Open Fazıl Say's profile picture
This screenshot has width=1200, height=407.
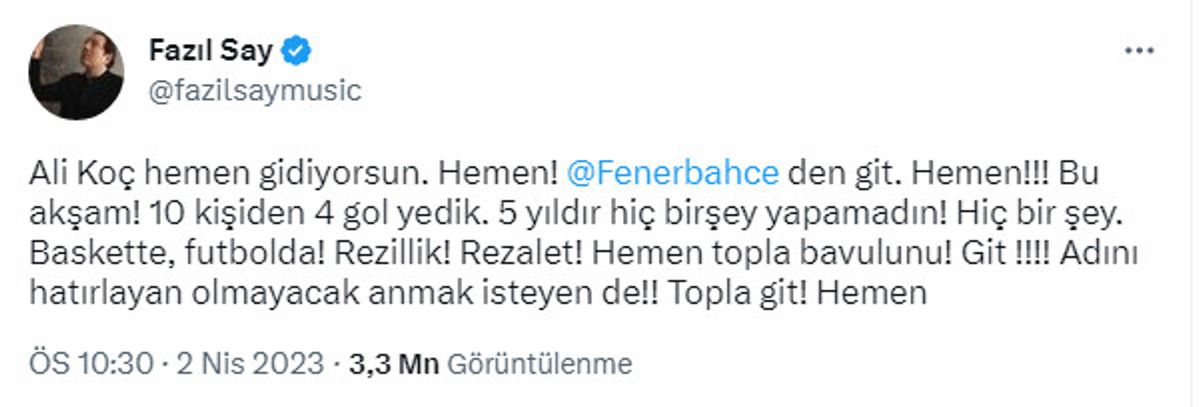(76, 72)
